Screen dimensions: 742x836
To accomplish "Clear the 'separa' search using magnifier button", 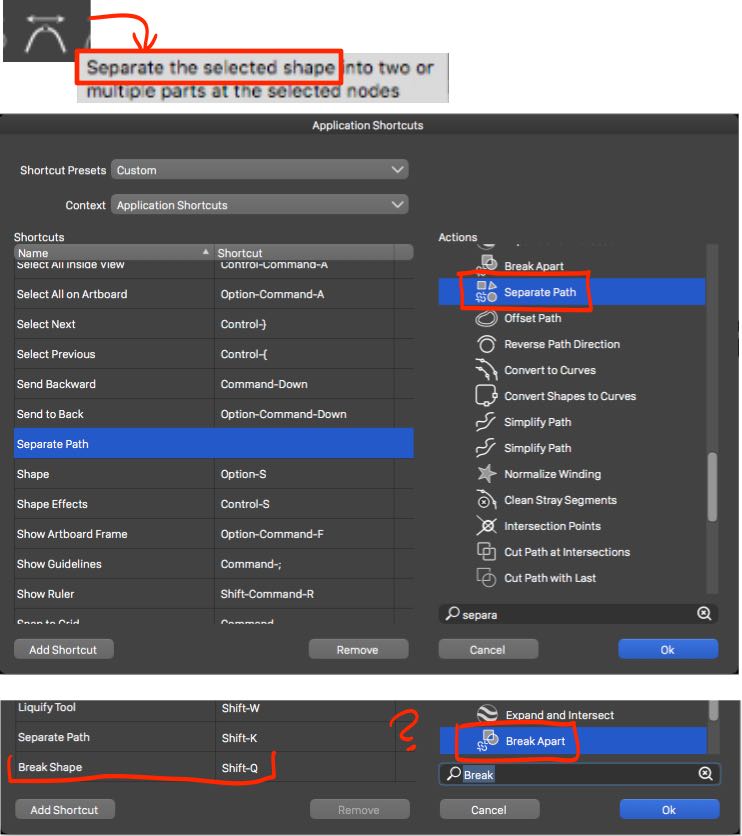I will tap(705, 615).
